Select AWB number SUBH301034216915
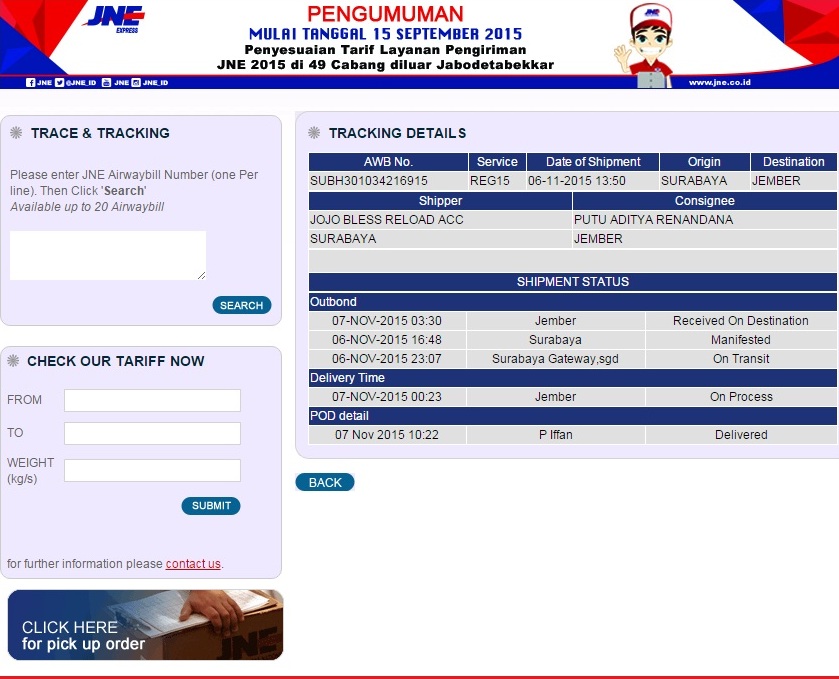Screen dimensions: 839x679 coord(369,181)
